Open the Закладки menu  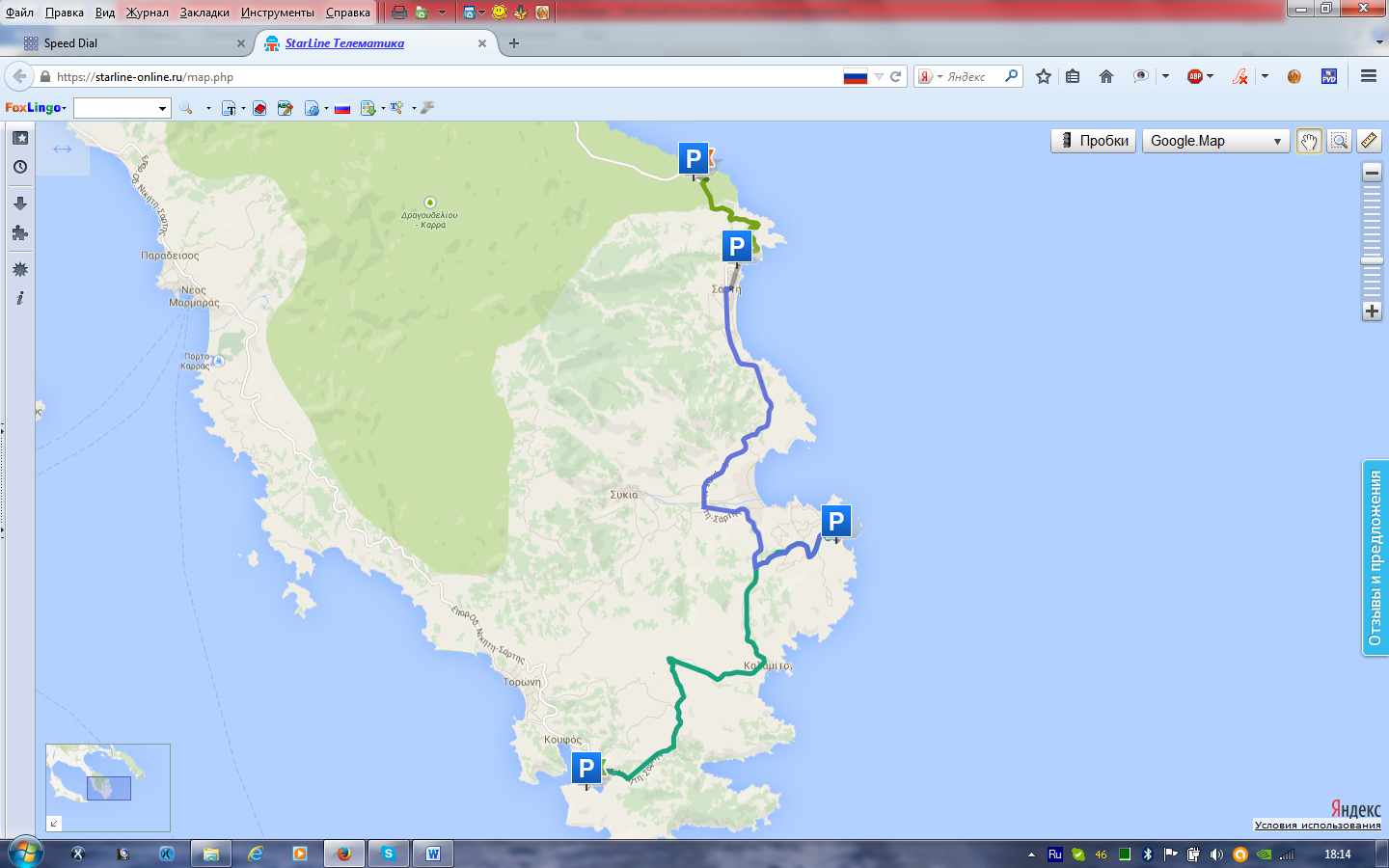(204, 13)
